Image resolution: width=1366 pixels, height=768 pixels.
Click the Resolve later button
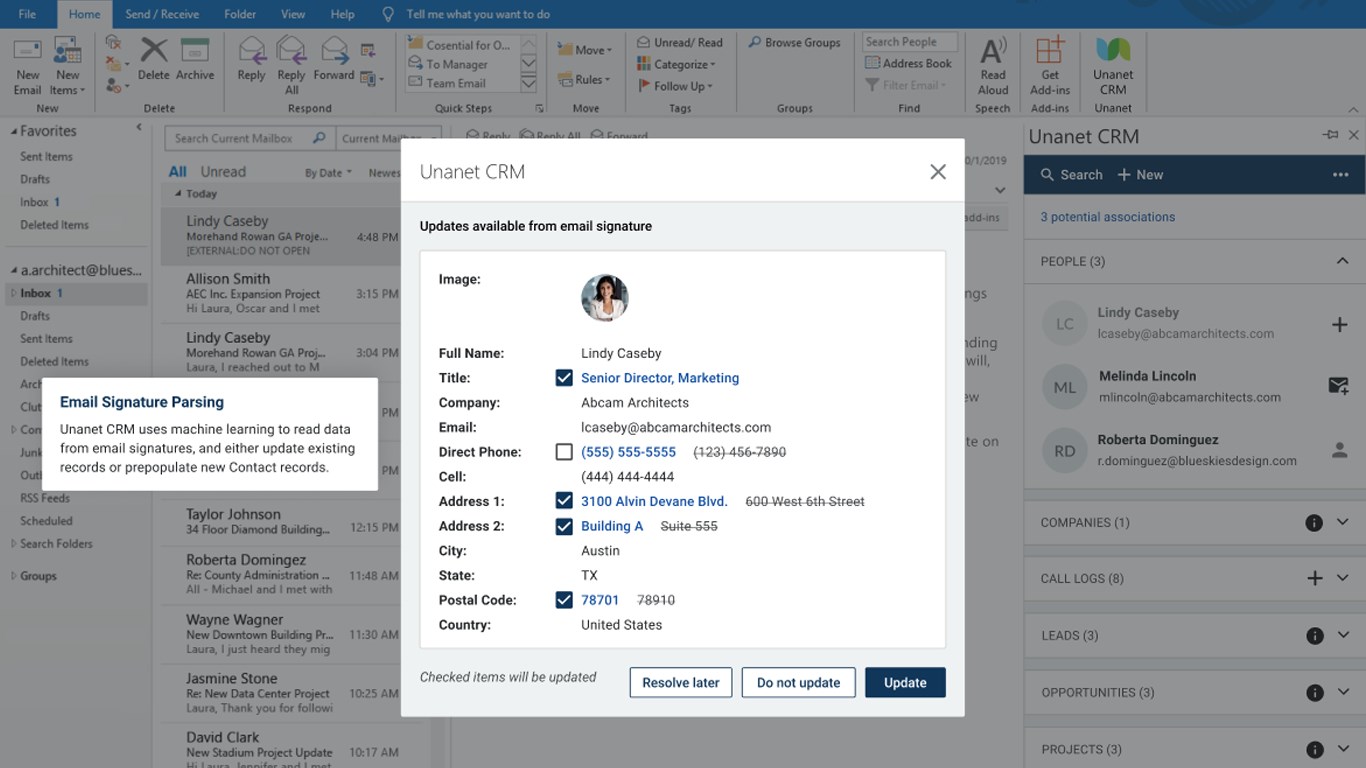click(x=681, y=682)
